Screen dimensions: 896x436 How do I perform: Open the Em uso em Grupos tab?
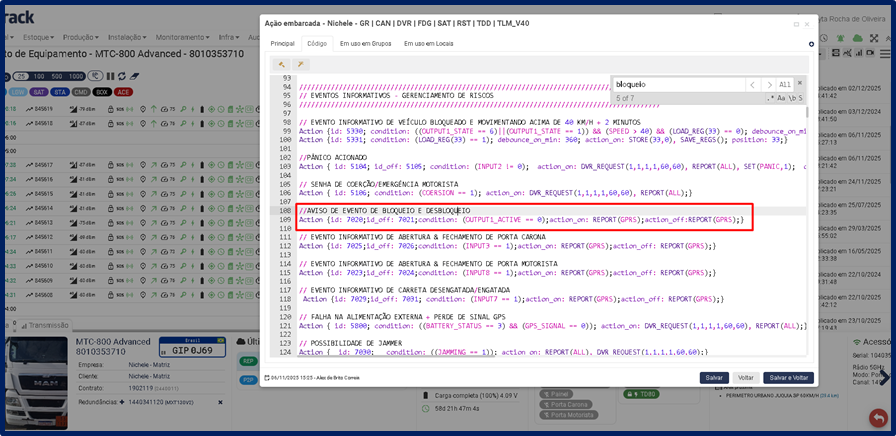[364, 44]
